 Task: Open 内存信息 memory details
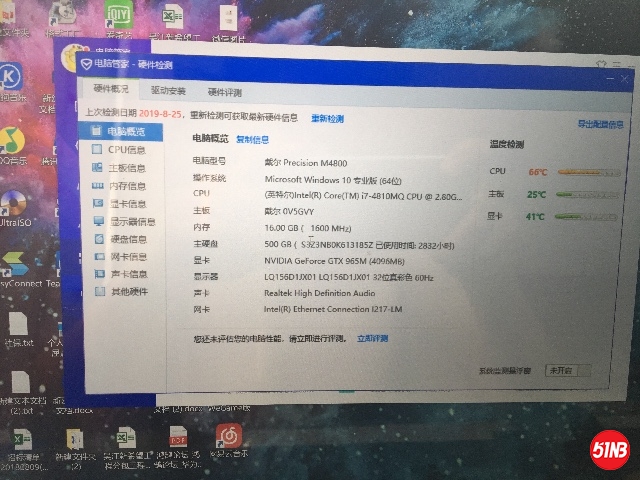tap(124, 186)
